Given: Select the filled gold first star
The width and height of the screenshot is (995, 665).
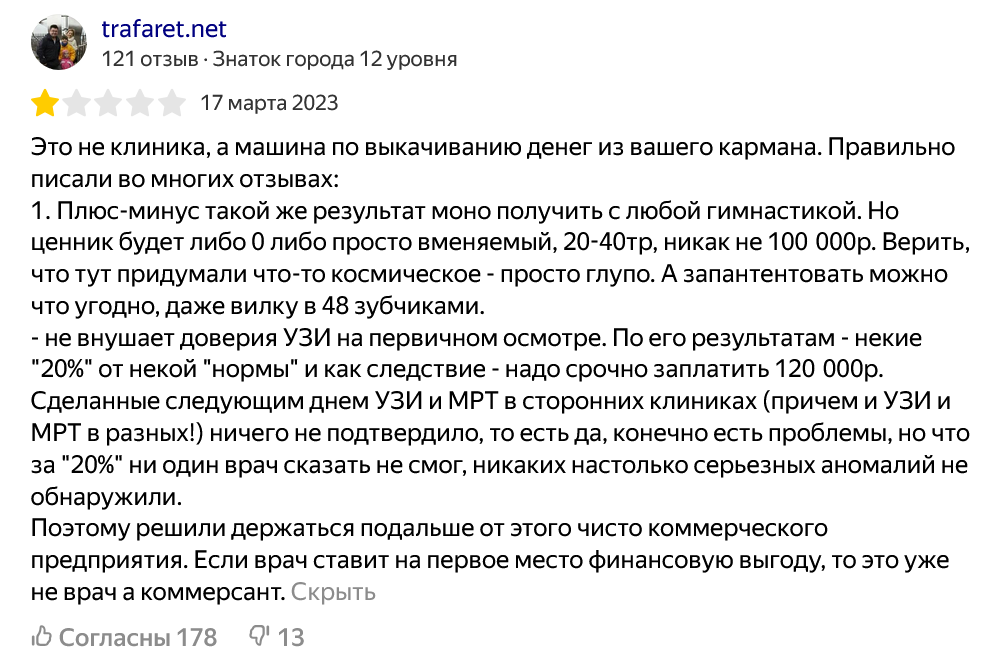Looking at the screenshot, I should 45,103.
